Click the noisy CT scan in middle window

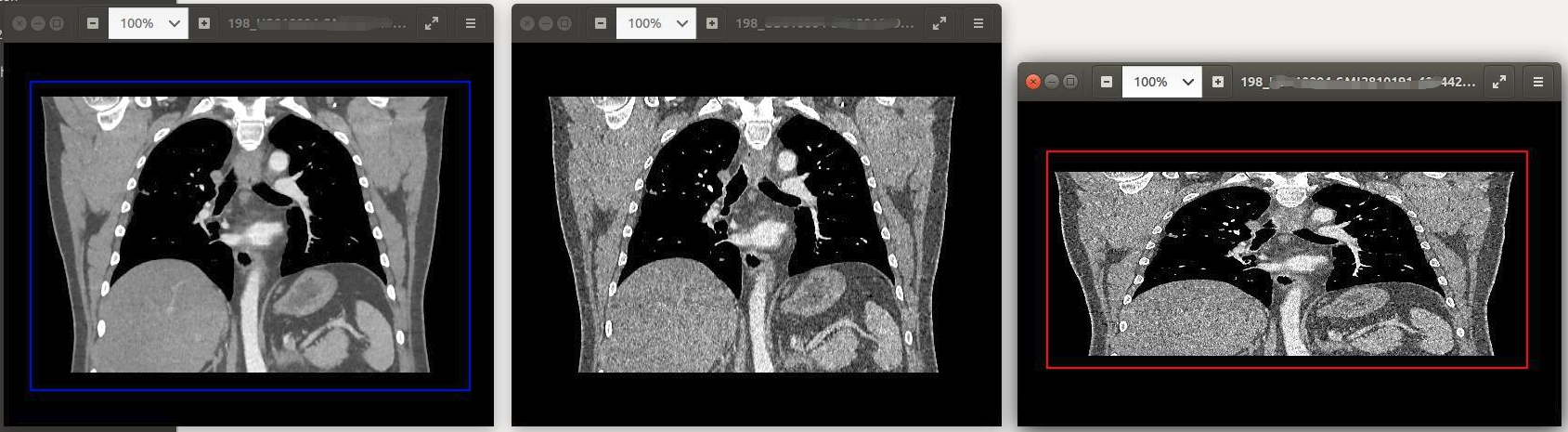coord(752,234)
